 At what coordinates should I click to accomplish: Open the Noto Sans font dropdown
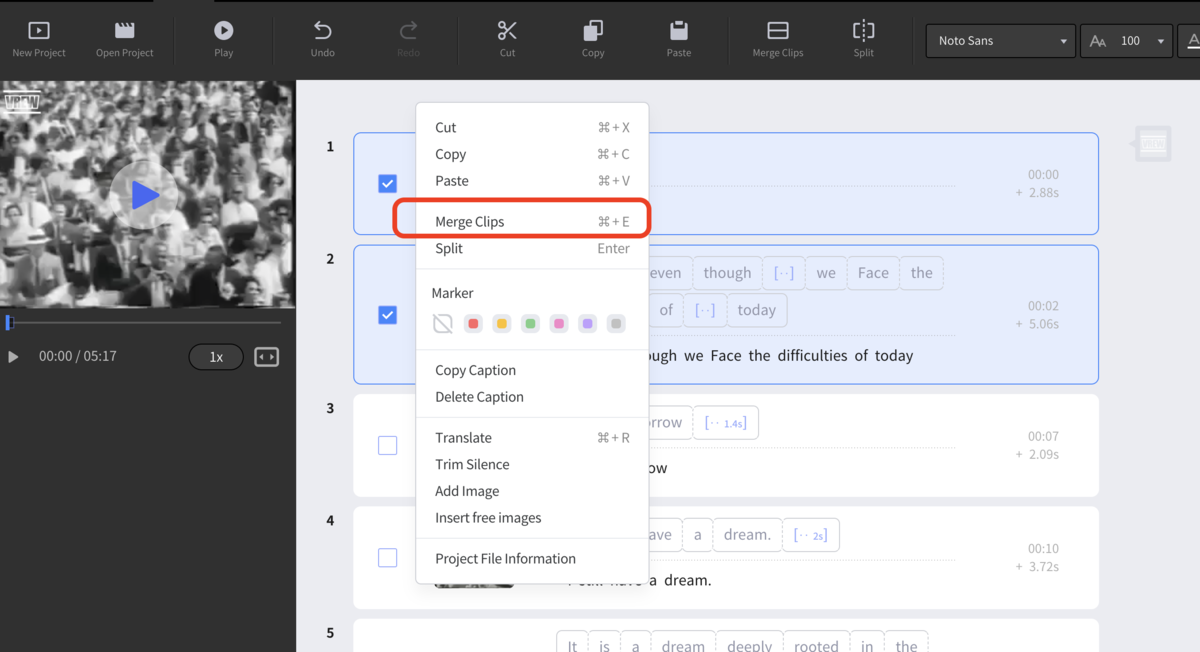click(1001, 41)
